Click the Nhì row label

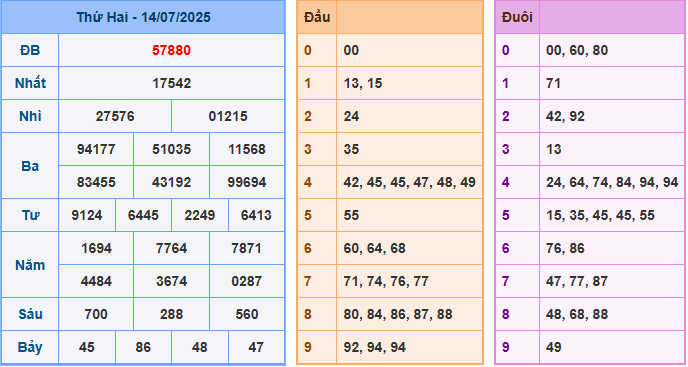click(x=30, y=116)
